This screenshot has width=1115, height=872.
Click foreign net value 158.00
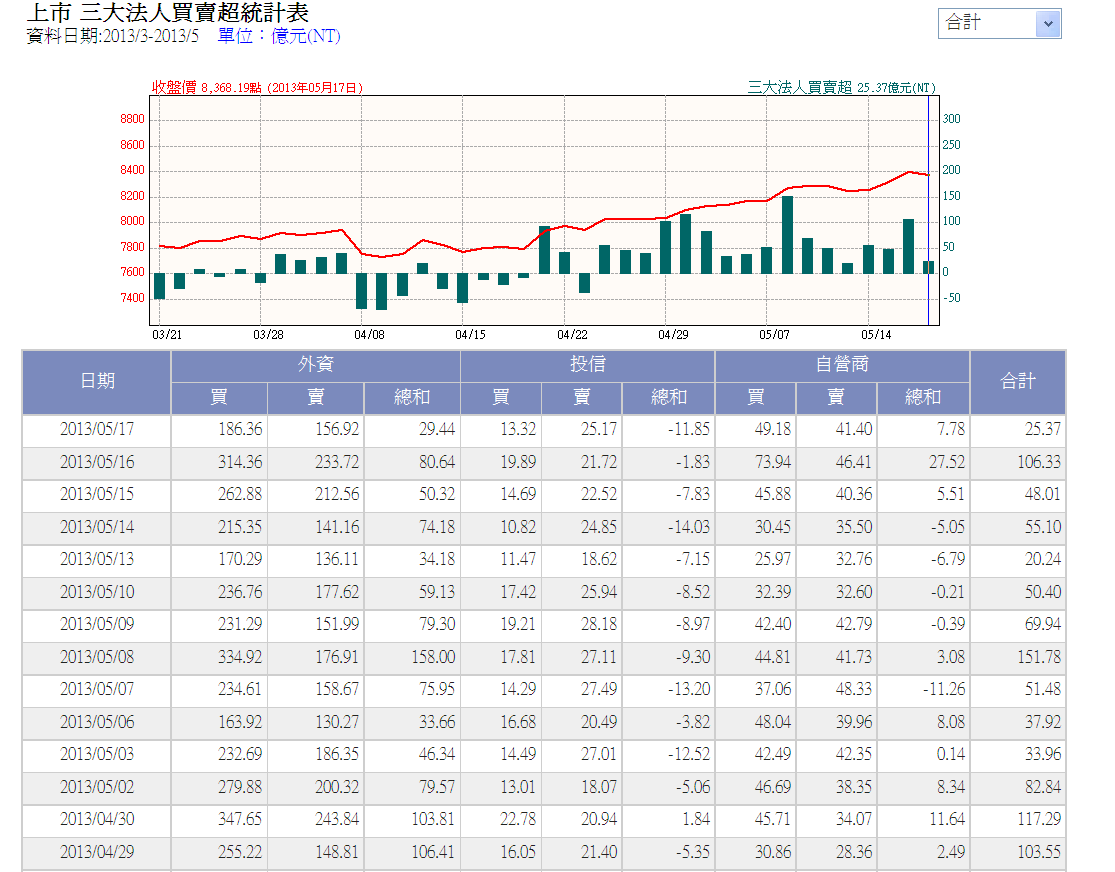pyautogui.click(x=433, y=656)
